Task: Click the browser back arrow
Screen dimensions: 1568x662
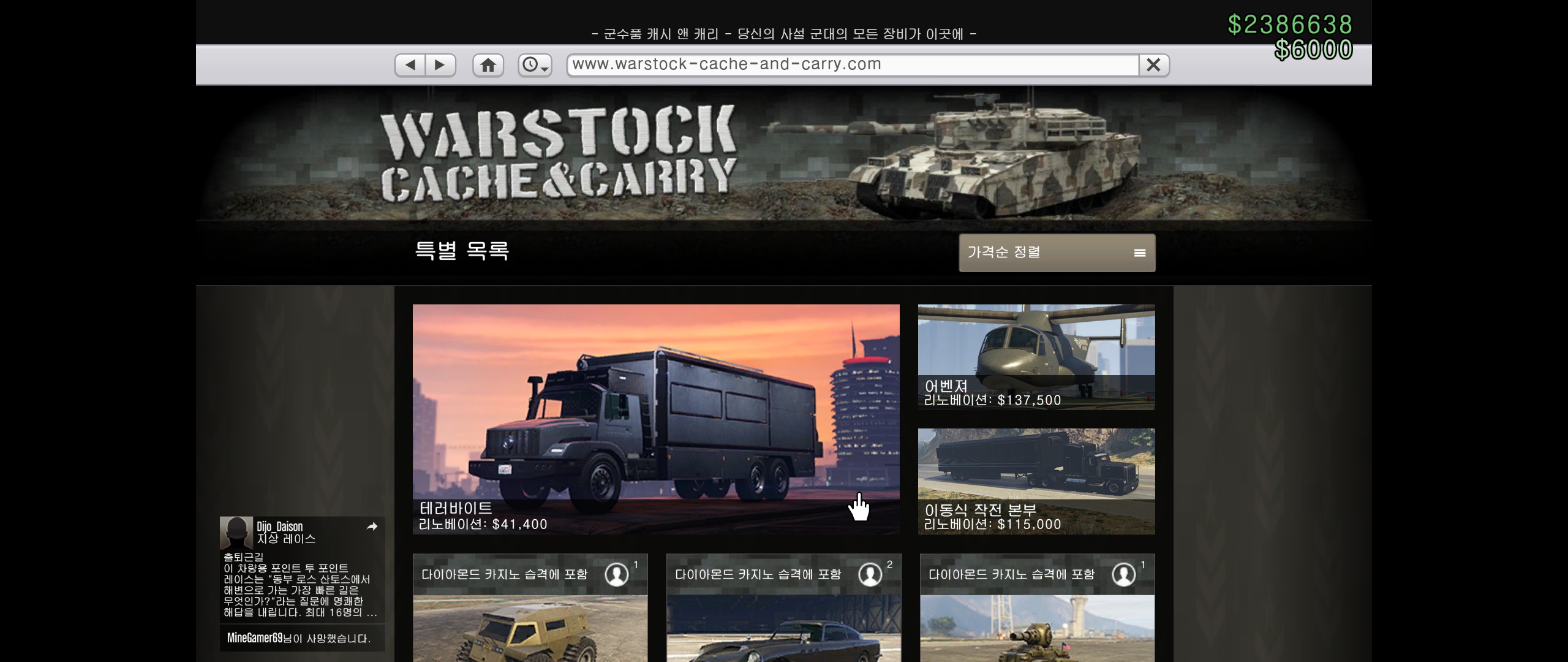Action: pos(410,65)
